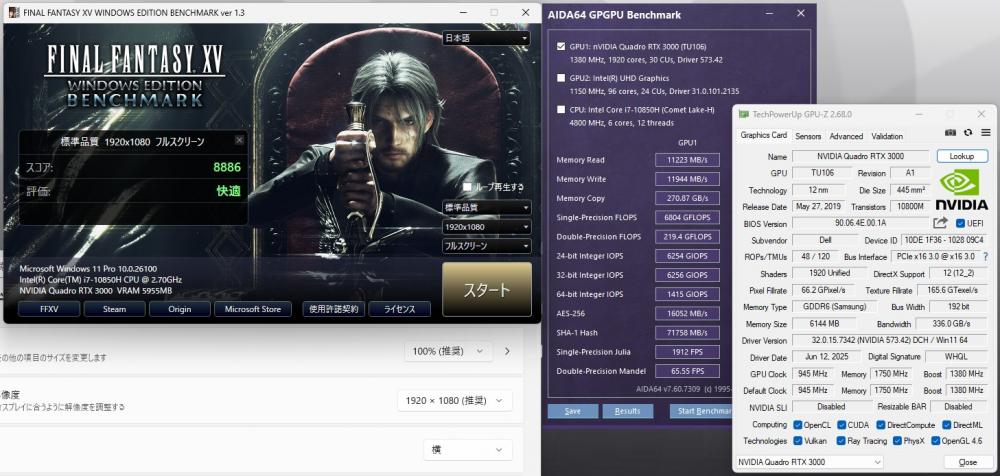Toggle the OpenCL computing checkbox
This screenshot has width=1000, height=476.
797,425
